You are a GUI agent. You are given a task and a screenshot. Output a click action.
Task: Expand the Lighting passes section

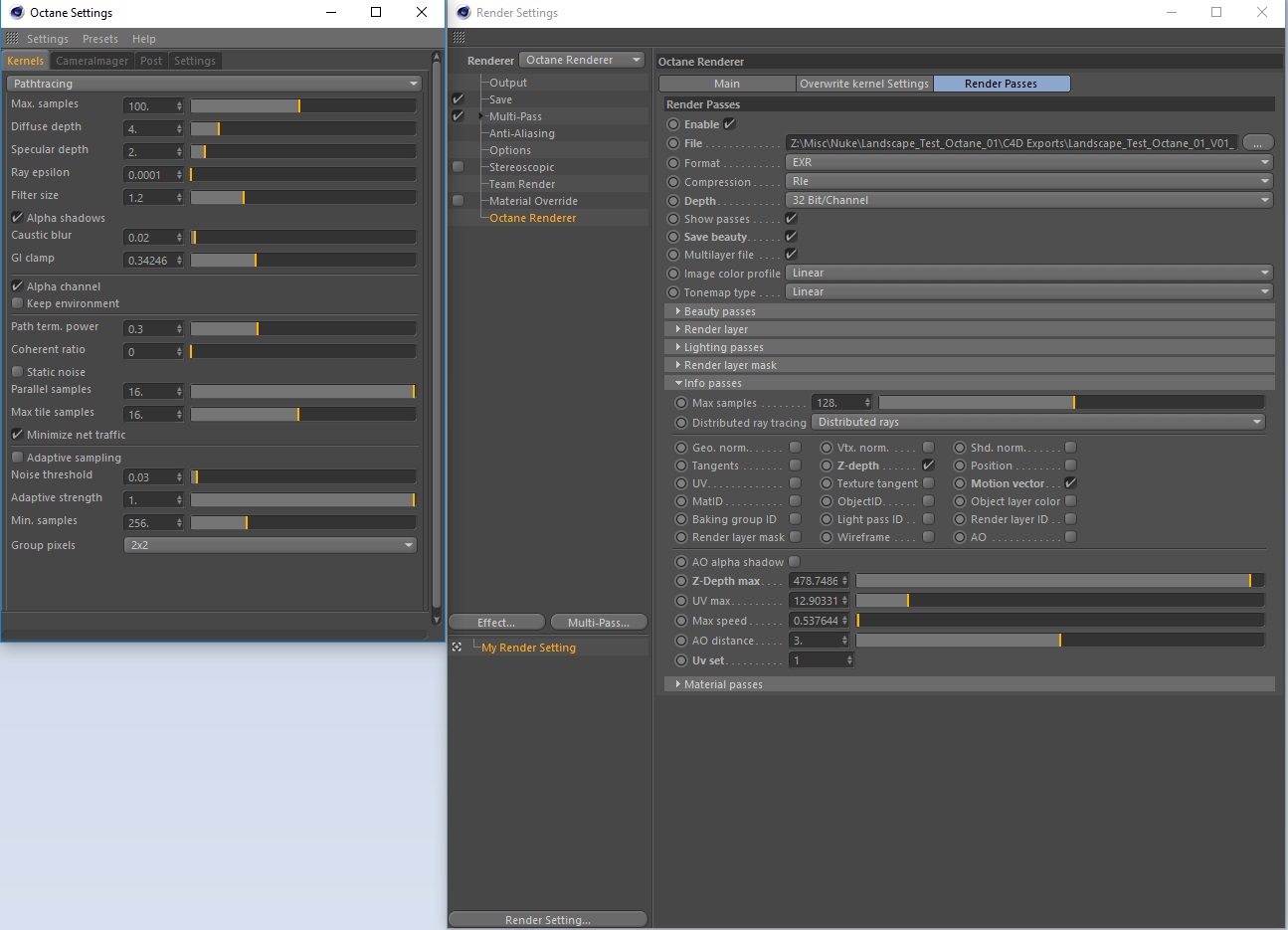pos(969,347)
